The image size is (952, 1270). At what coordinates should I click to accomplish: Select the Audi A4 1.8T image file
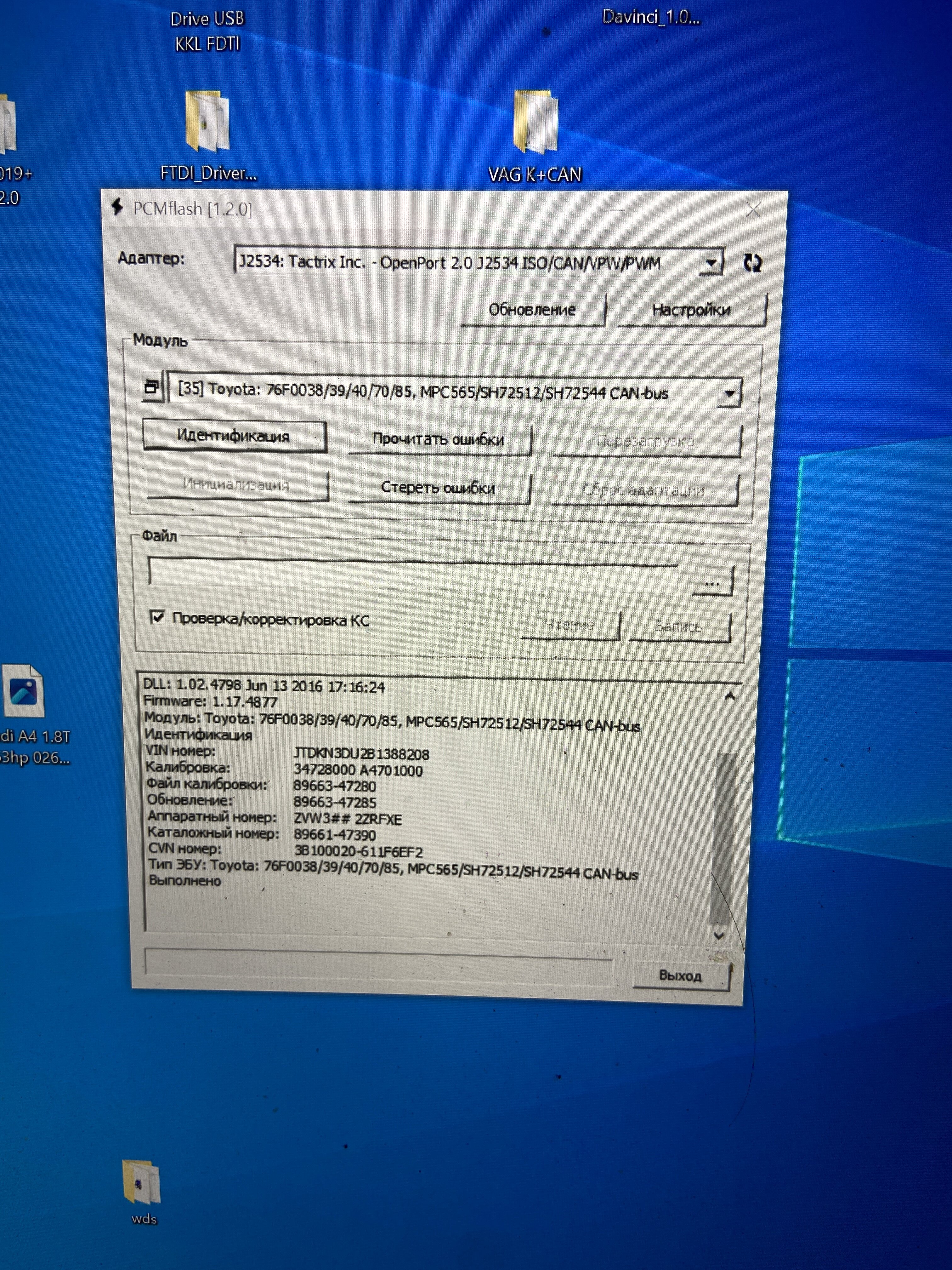click(24, 692)
